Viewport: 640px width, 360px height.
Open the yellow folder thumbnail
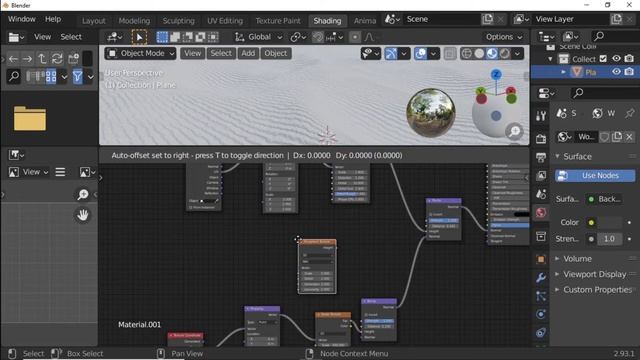(x=30, y=118)
